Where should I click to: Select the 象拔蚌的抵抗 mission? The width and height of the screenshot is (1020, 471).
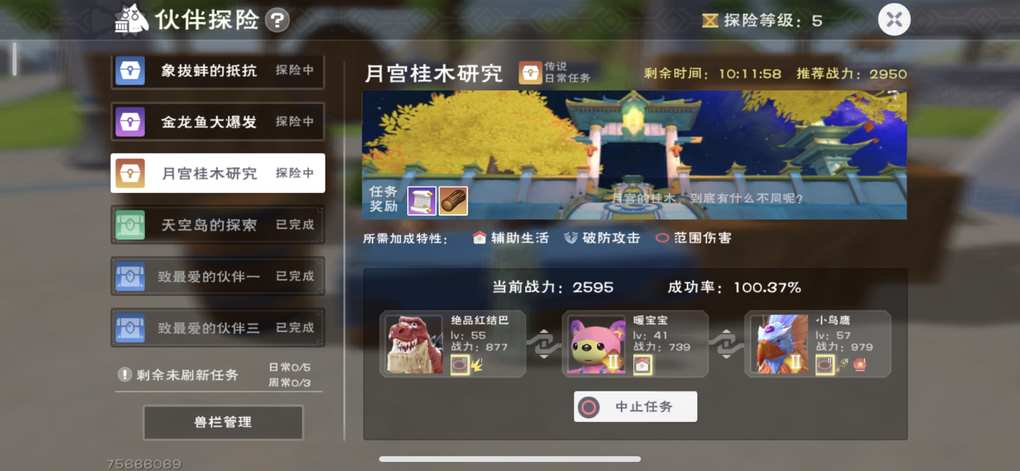pyautogui.click(x=217, y=70)
